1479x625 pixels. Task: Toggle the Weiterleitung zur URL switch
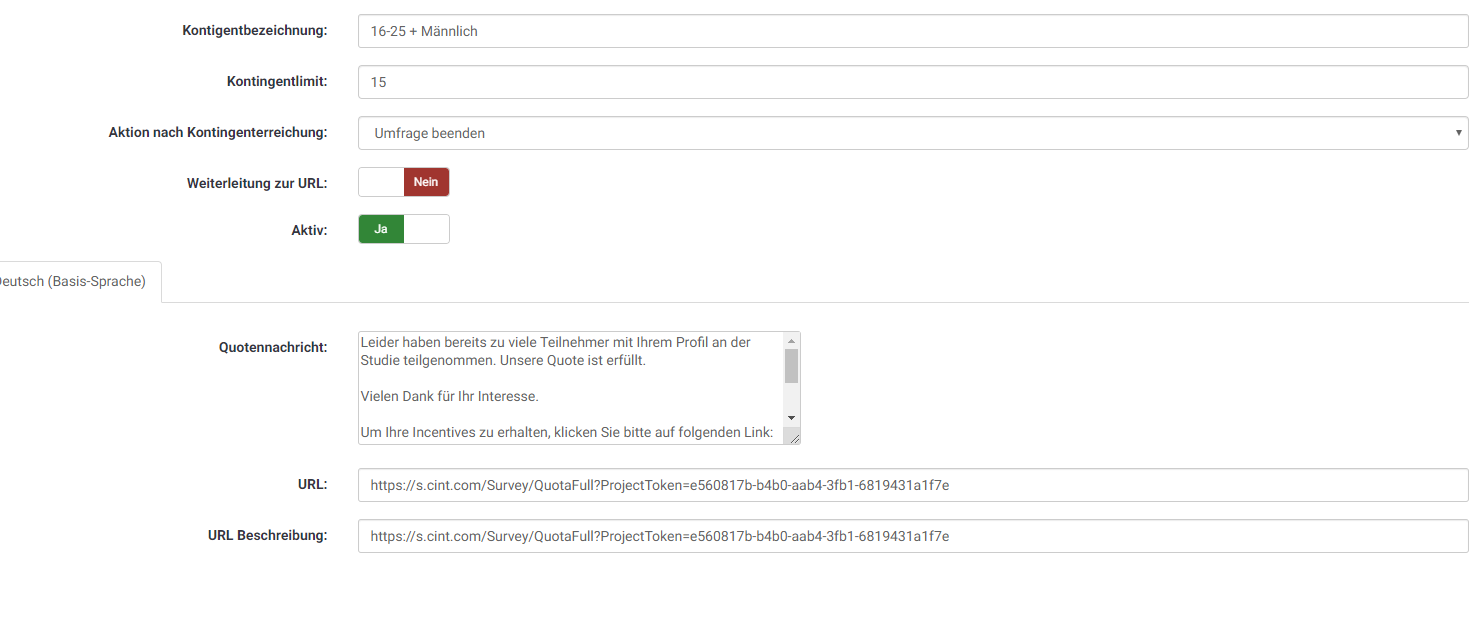point(404,182)
